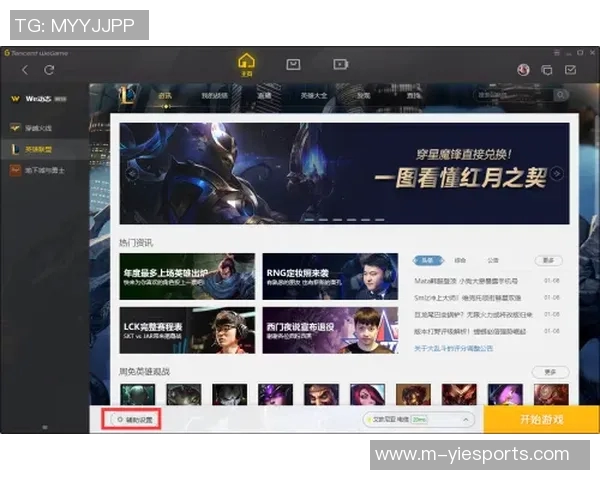This screenshot has width=600, height=480.
Task: Open the user avatar profile icon
Action: [x=522, y=70]
